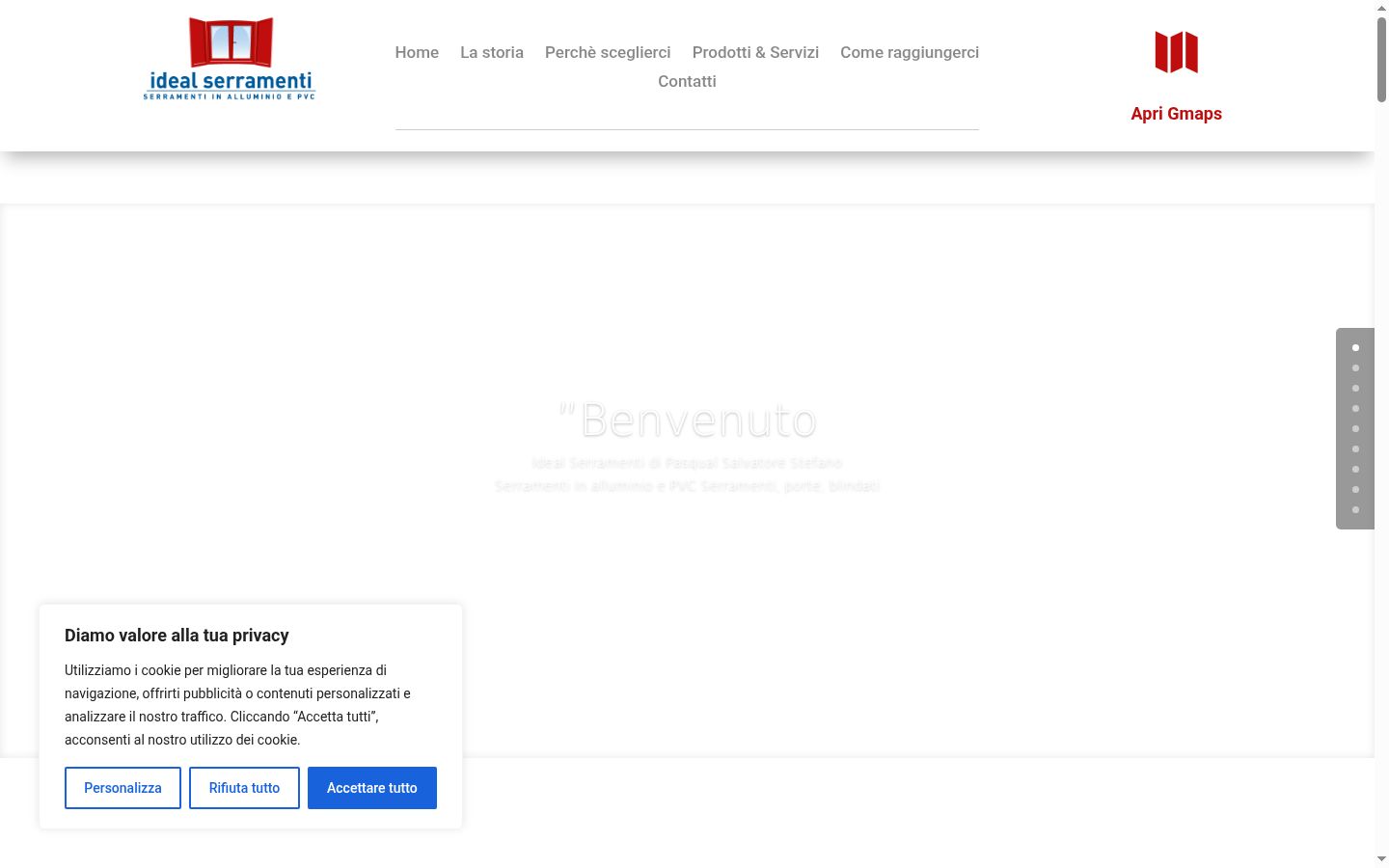Jump to the eighth section dot
The width and height of the screenshot is (1389, 868).
coord(1355,489)
